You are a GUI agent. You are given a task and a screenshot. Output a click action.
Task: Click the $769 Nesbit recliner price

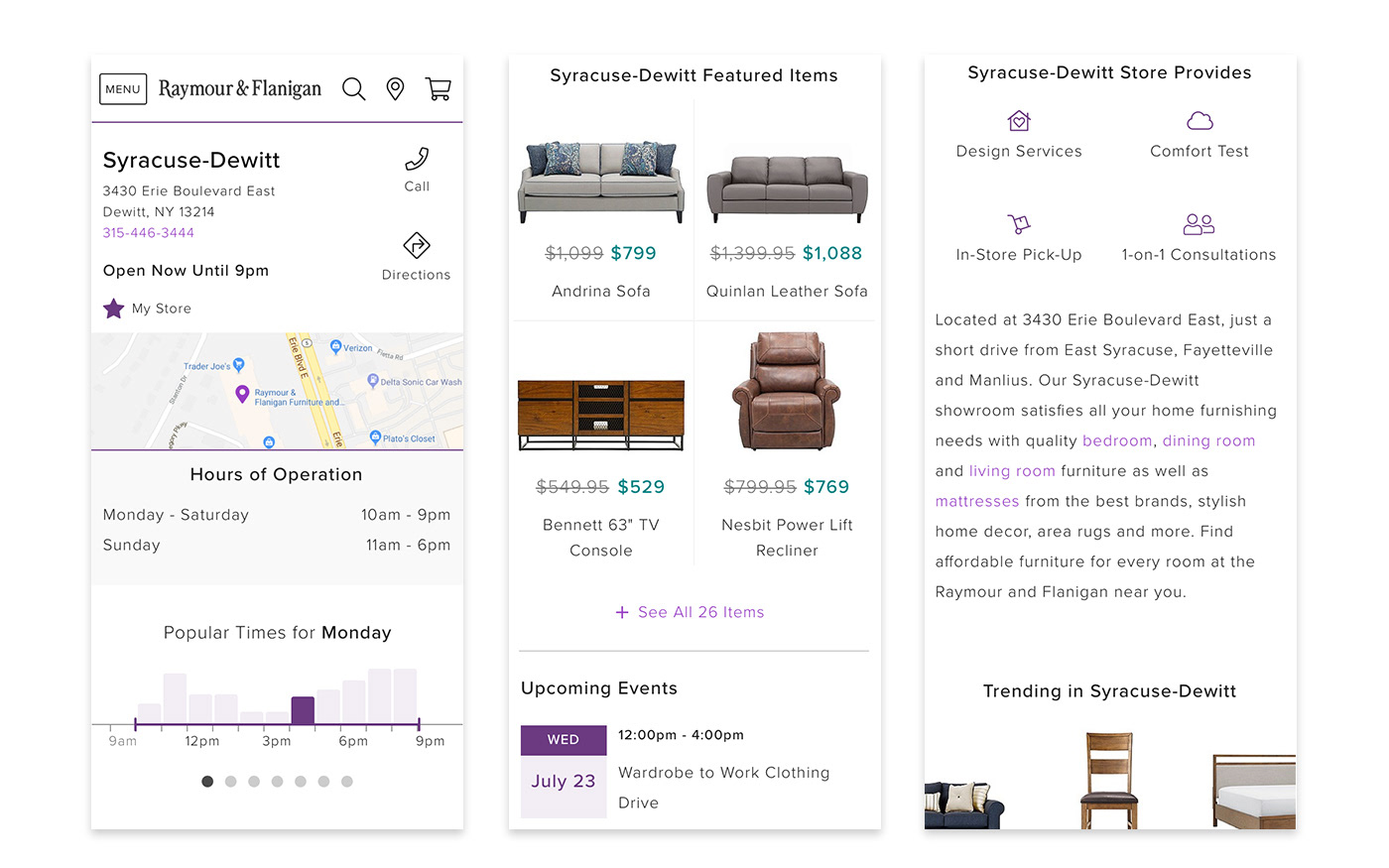[x=826, y=487]
